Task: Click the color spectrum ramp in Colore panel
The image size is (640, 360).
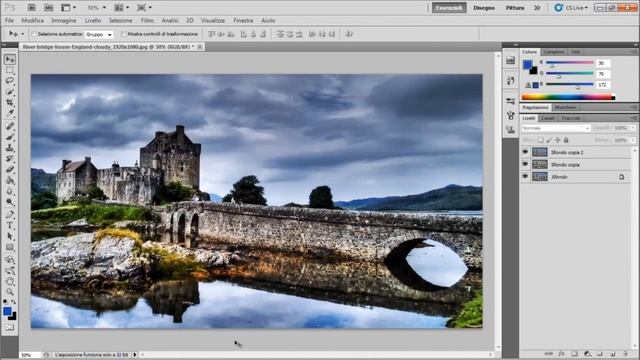Action: pos(568,97)
